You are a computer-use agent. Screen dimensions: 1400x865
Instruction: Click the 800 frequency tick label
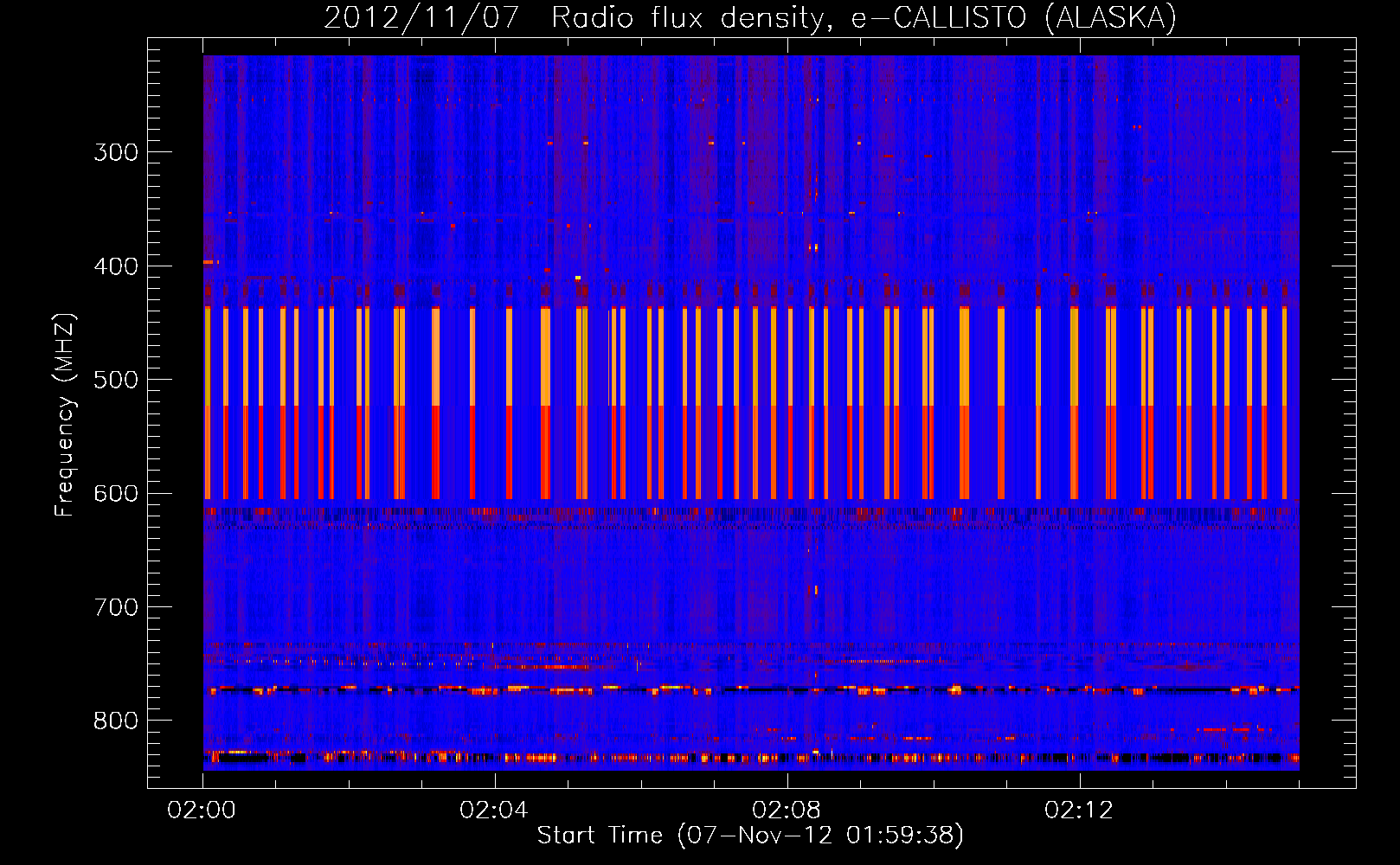click(x=116, y=721)
